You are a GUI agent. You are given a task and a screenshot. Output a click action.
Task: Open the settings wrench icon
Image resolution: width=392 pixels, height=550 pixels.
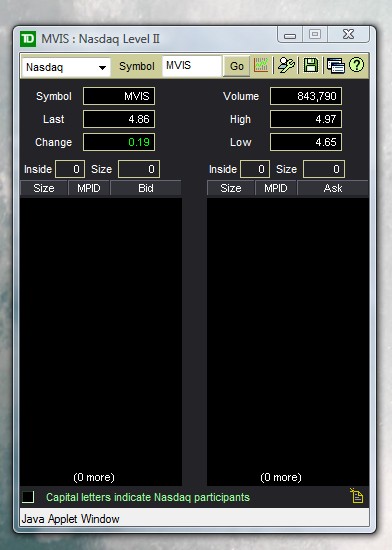coord(286,65)
